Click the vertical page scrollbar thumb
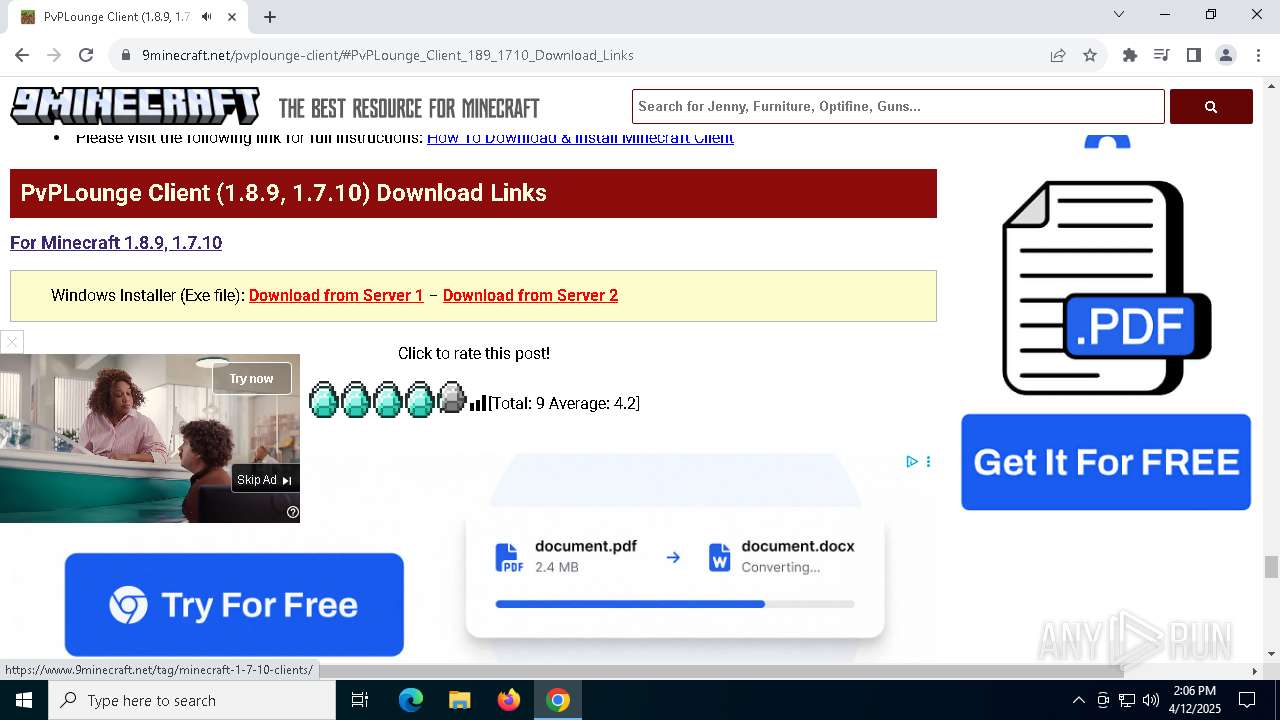 [x=1271, y=567]
